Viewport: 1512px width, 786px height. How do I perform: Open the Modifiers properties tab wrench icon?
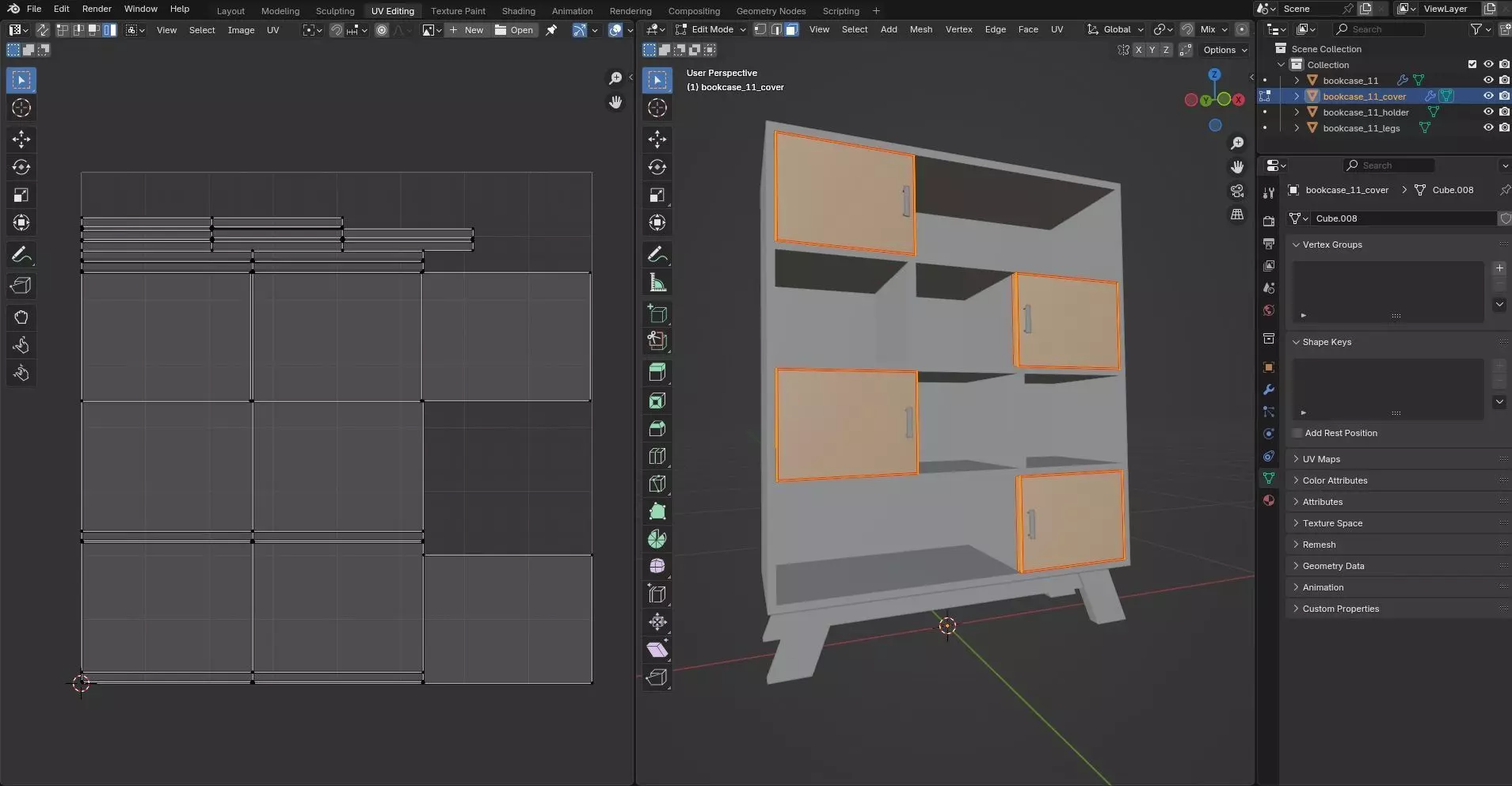pyautogui.click(x=1269, y=389)
